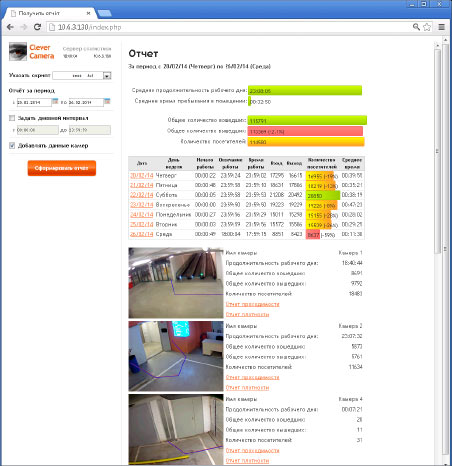Expand the server selection dropdown
This screenshot has width=452, height=466.
tap(107, 76)
